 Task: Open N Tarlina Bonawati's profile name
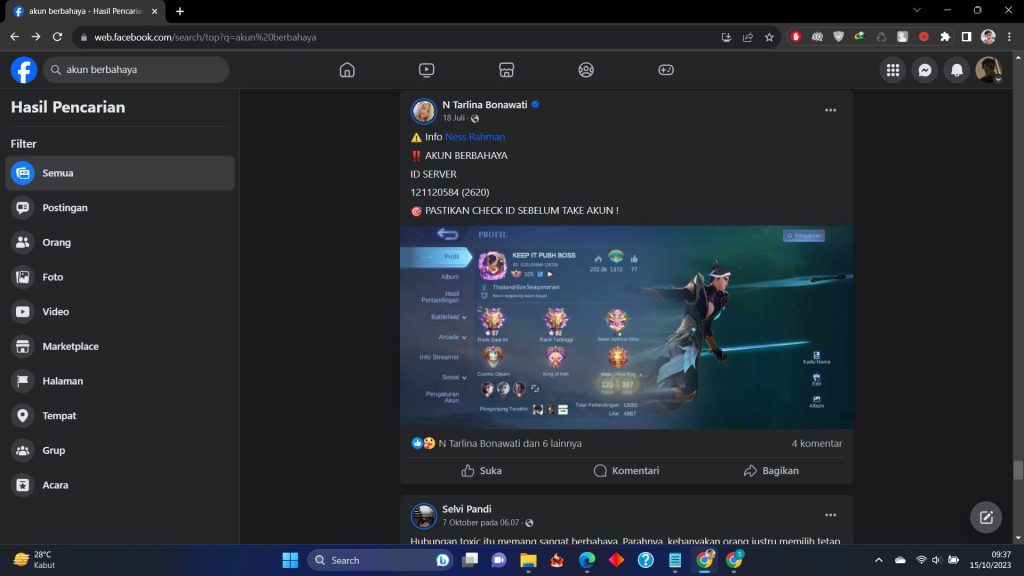(485, 104)
